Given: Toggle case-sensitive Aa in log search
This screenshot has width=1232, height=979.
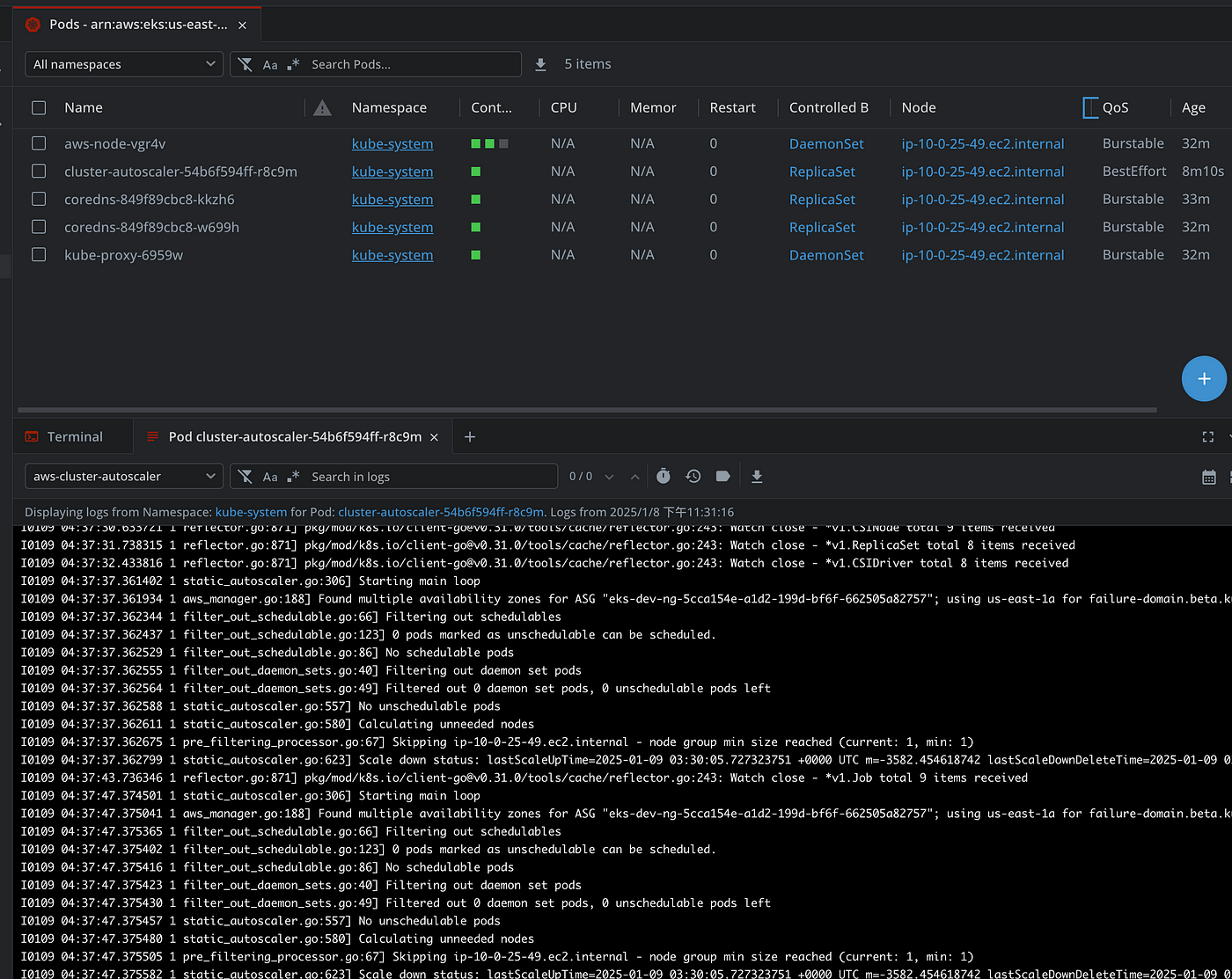Looking at the screenshot, I should coord(270,477).
